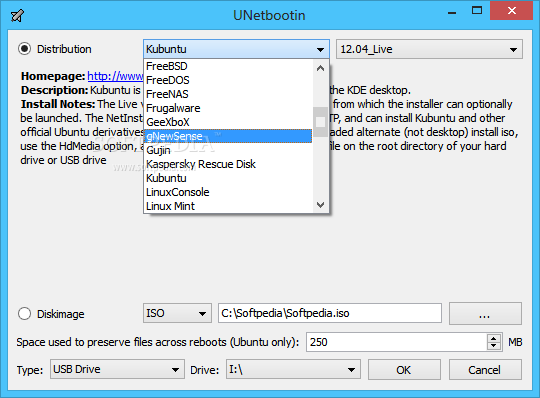Increase persistent space with up stepper arrow
540x398 pixels.
tap(494, 338)
